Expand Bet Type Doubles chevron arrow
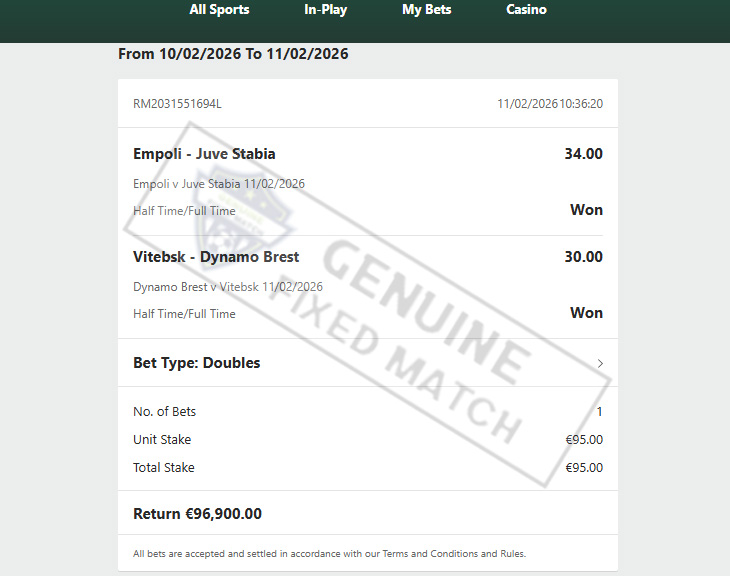This screenshot has height=576, width=730. pyautogui.click(x=600, y=363)
